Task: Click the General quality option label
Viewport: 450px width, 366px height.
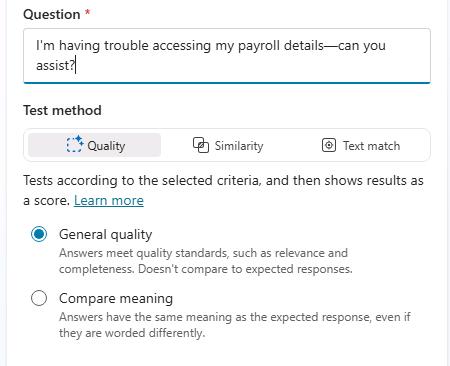Action: (x=106, y=235)
